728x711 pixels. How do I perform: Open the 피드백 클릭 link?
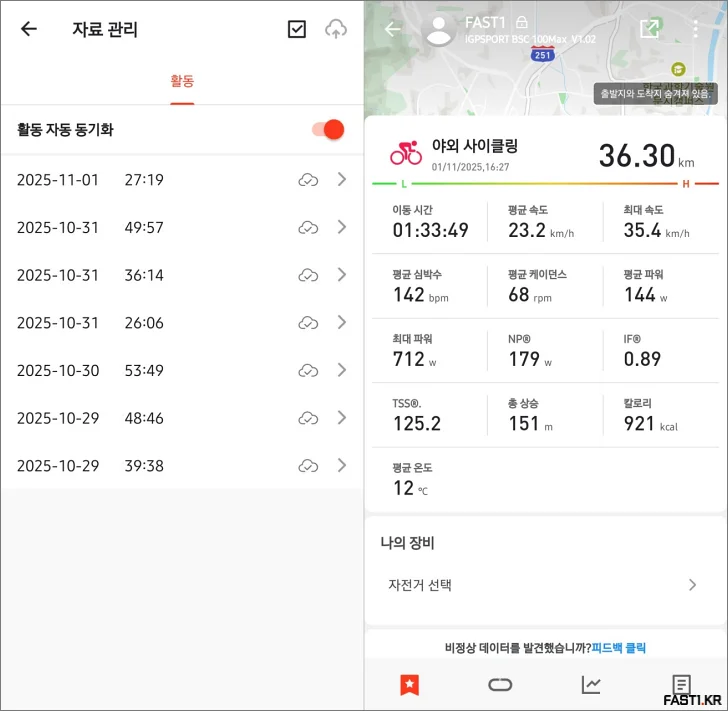coord(618,648)
